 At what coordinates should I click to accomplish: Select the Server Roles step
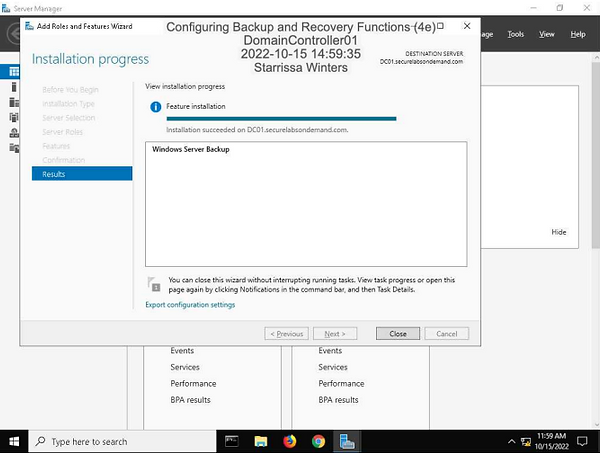(62, 132)
